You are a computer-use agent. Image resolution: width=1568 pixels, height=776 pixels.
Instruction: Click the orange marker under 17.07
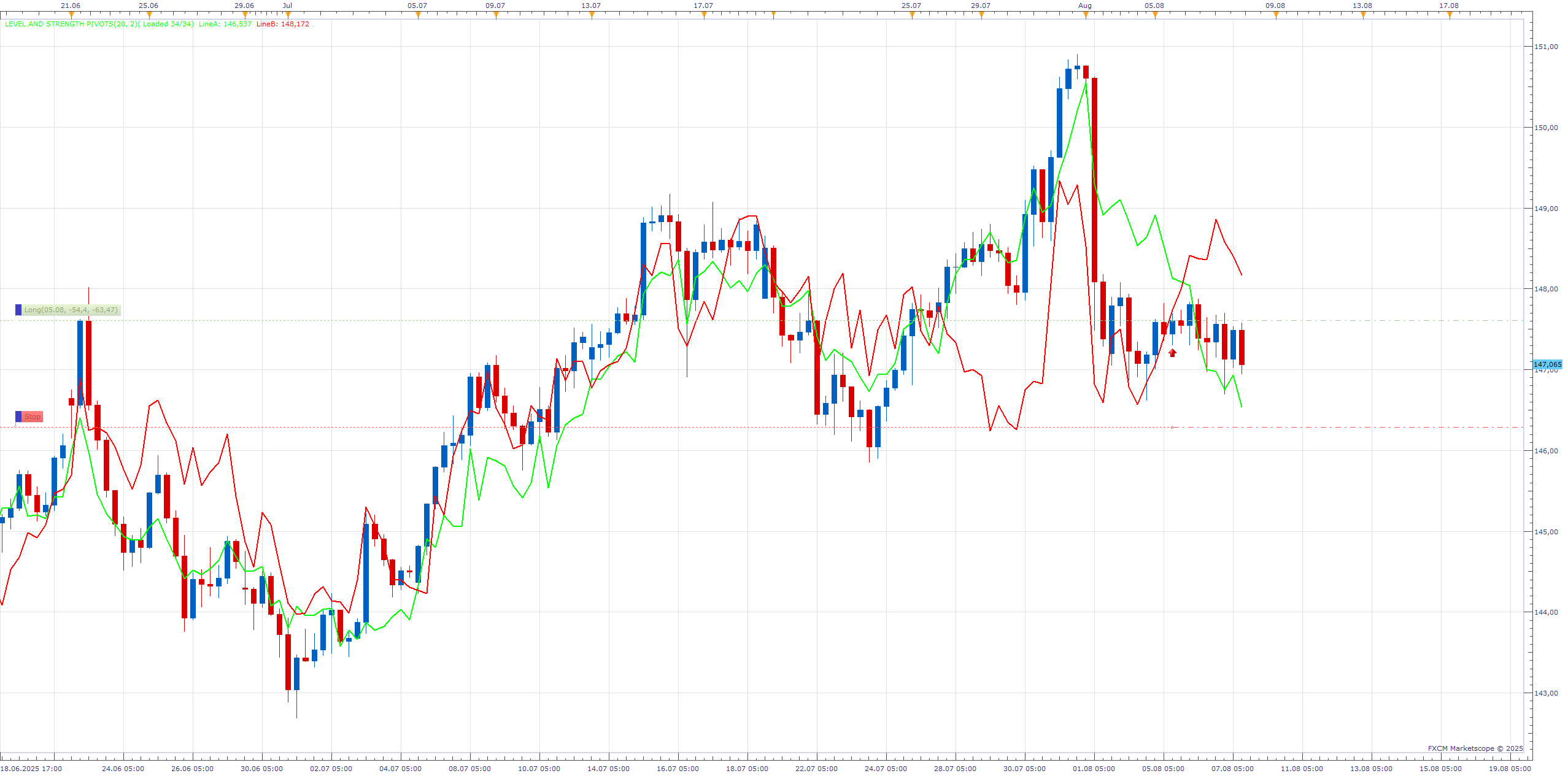(x=704, y=15)
